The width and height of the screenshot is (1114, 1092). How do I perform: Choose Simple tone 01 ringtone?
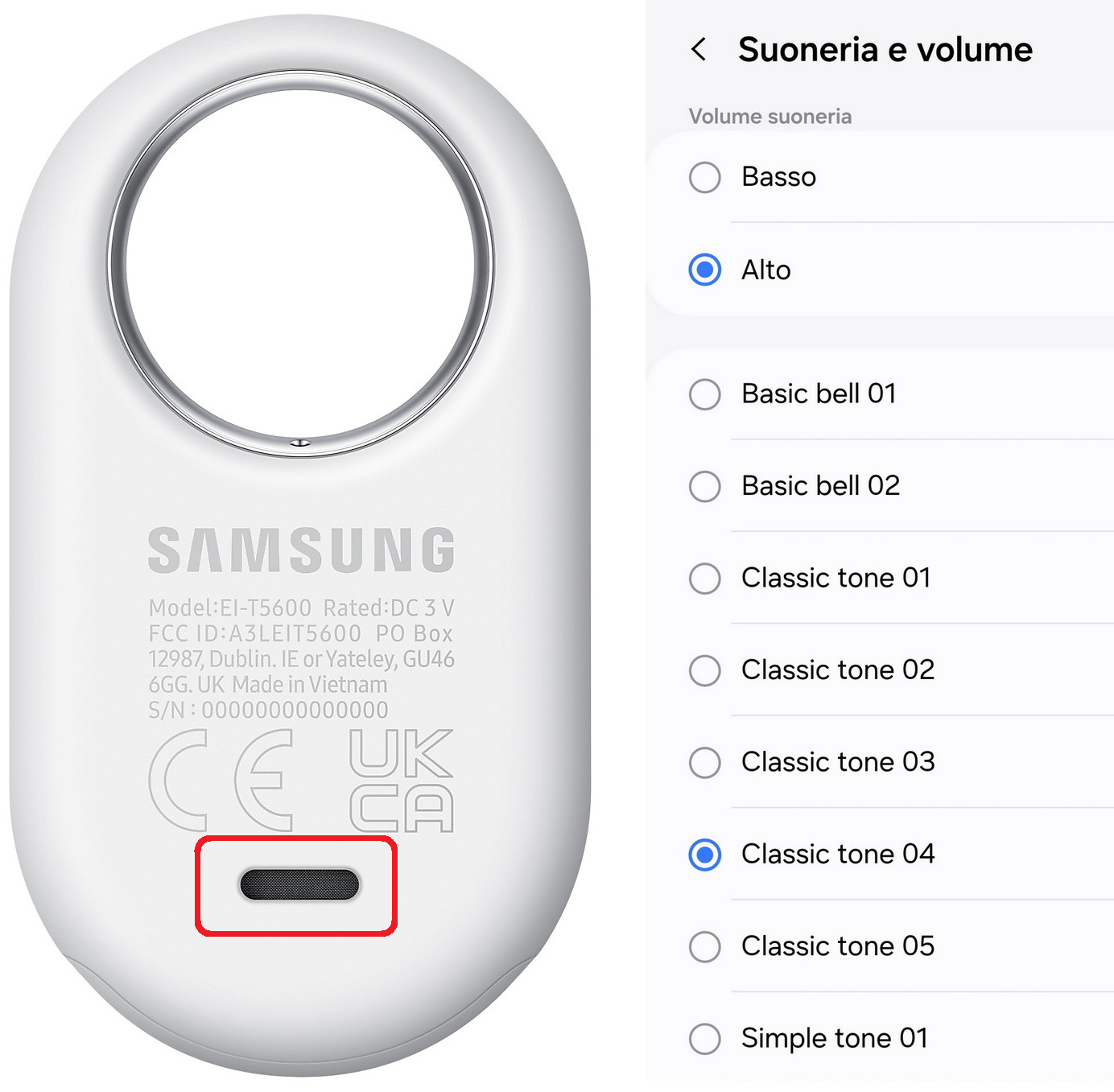881,1038
